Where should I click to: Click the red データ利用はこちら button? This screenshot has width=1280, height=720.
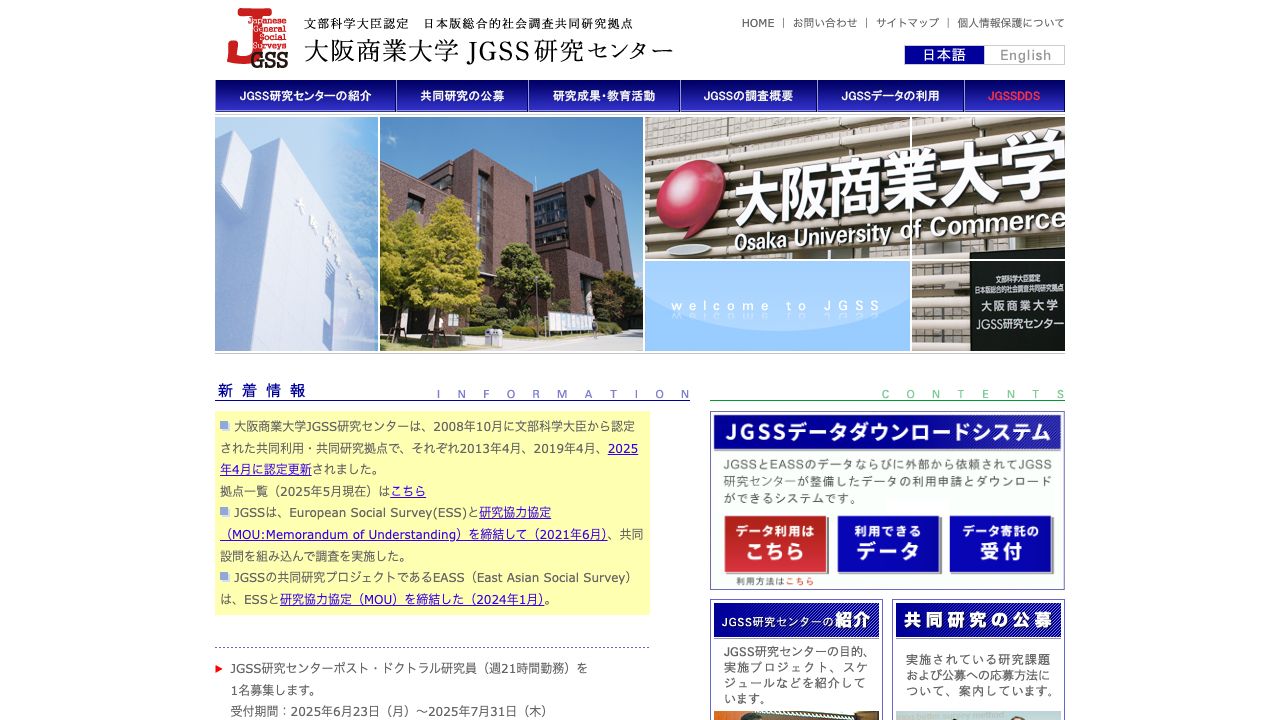pyautogui.click(x=775, y=544)
